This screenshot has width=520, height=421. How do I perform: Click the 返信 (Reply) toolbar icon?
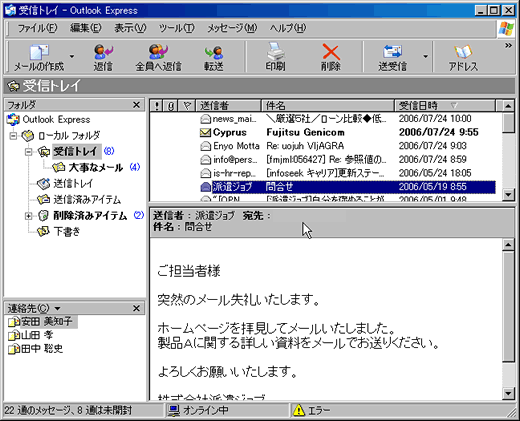click(x=103, y=57)
